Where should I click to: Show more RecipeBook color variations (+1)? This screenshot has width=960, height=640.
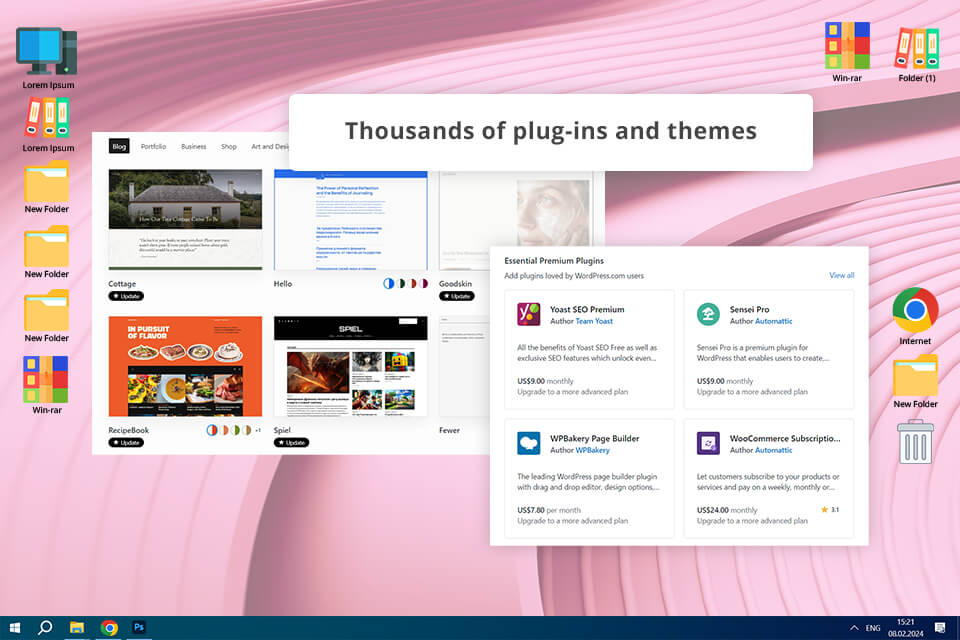258,430
